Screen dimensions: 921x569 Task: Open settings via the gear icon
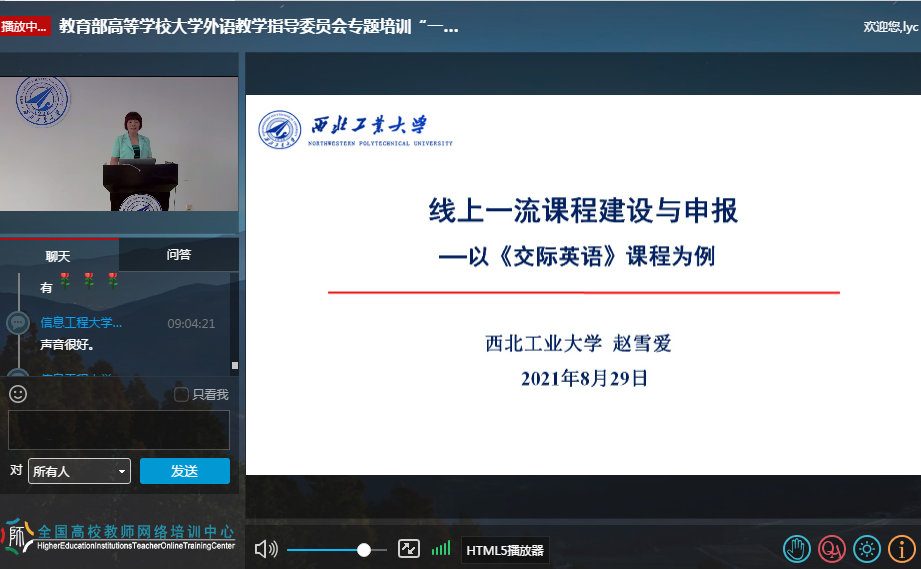(867, 550)
